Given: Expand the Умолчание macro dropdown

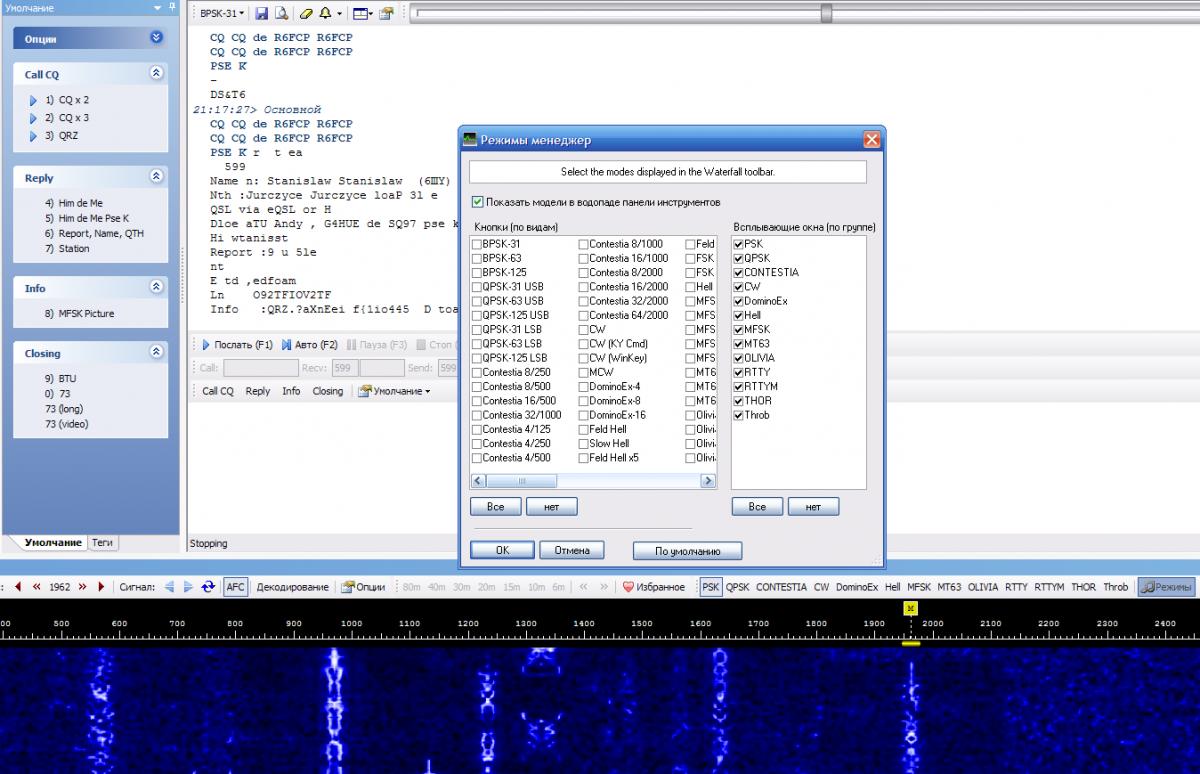Looking at the screenshot, I should tap(394, 391).
